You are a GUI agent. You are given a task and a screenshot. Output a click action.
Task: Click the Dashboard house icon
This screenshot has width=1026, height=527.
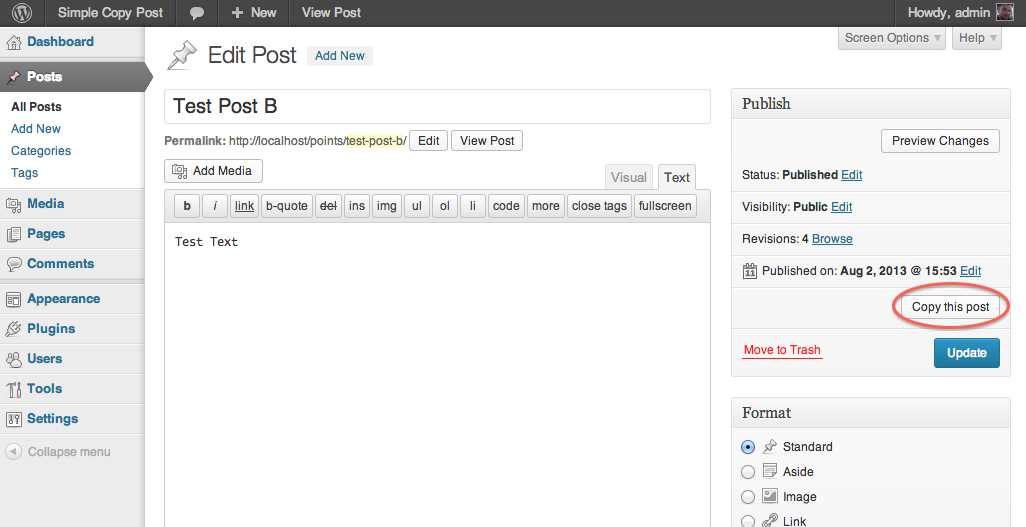pyautogui.click(x=14, y=43)
